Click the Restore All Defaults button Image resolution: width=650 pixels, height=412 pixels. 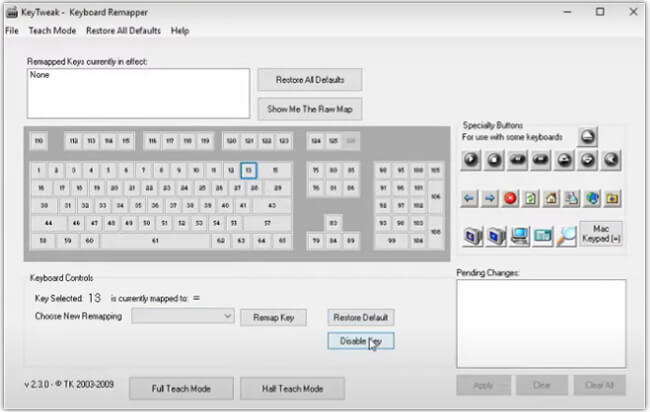click(310, 80)
